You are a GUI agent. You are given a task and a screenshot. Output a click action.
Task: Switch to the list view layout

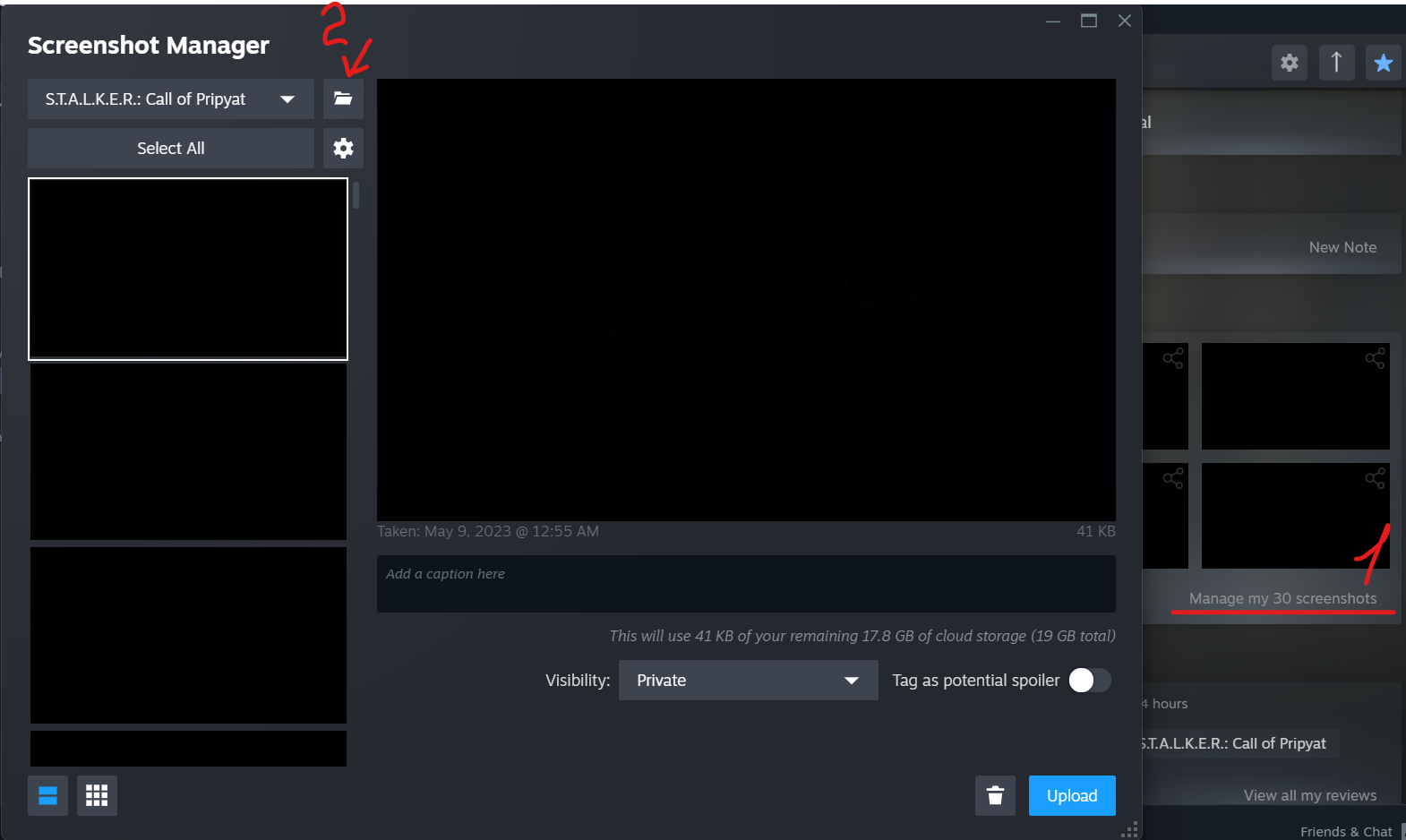tap(47, 795)
